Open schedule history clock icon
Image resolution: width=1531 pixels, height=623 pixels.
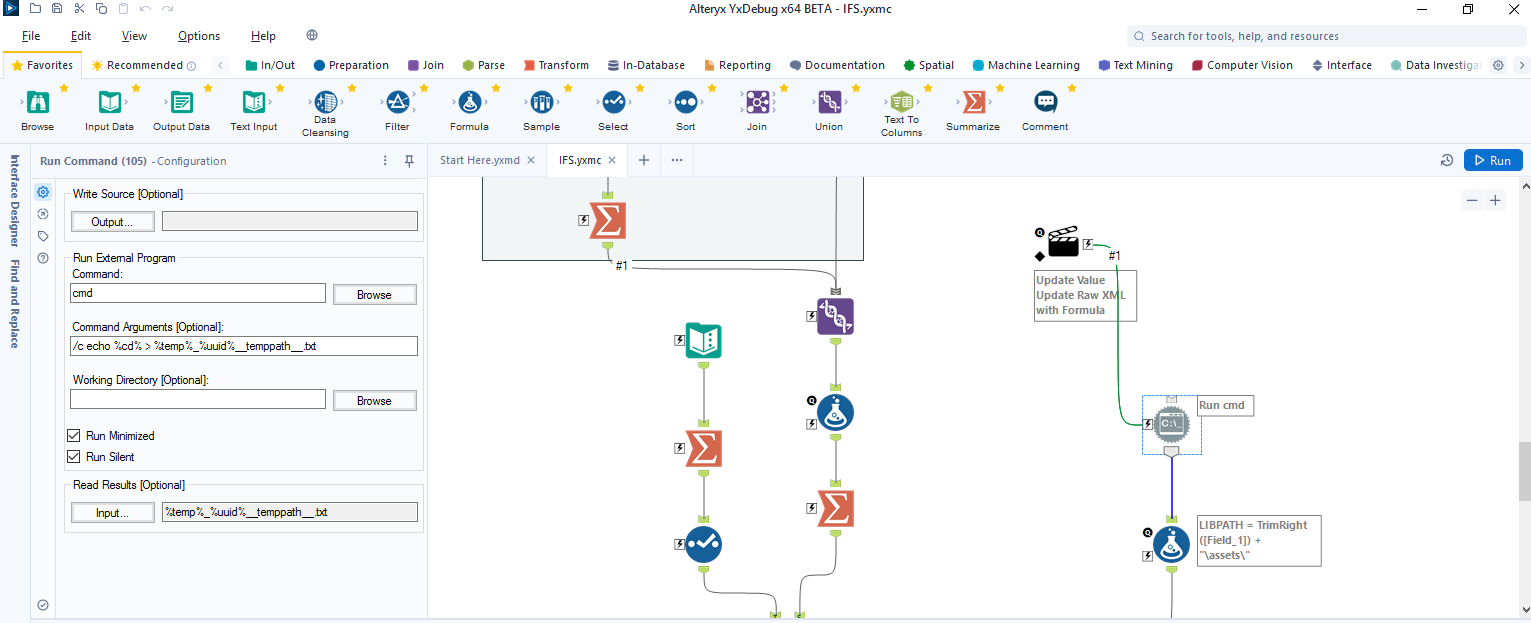pyautogui.click(x=1446, y=161)
